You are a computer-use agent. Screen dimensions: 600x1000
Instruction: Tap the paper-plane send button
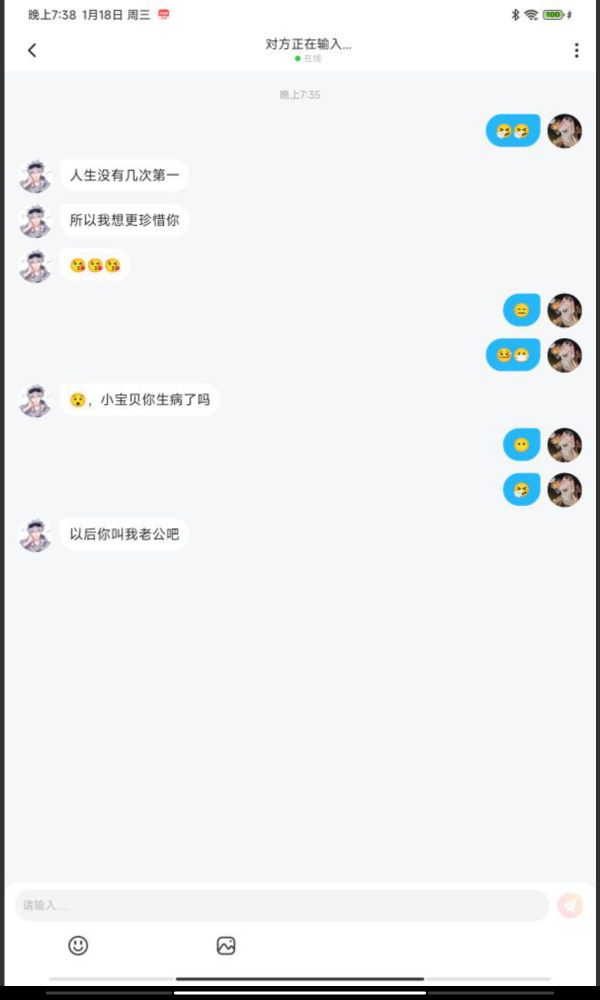(570, 905)
